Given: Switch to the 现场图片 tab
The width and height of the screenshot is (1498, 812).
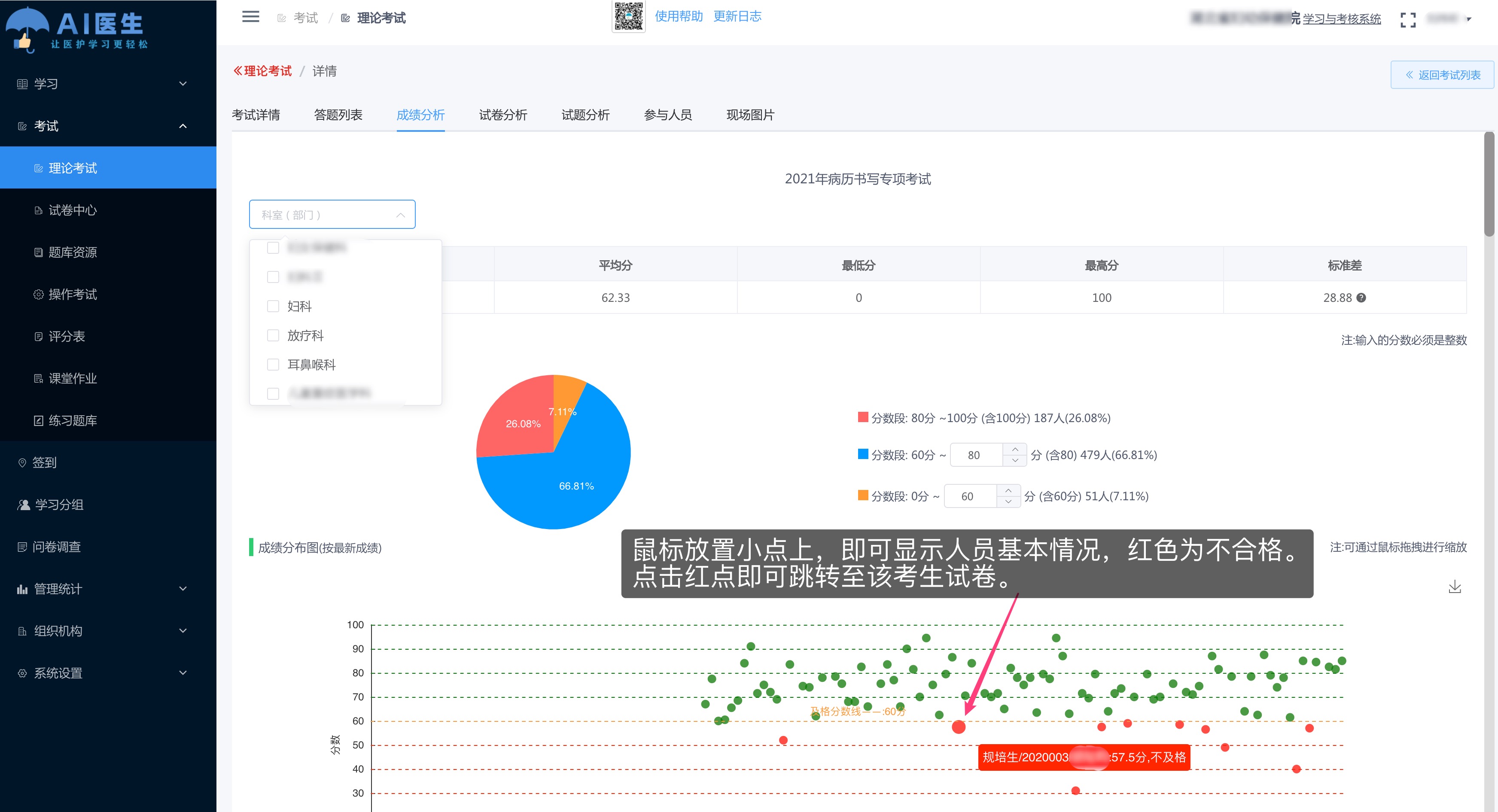Looking at the screenshot, I should 750,115.
